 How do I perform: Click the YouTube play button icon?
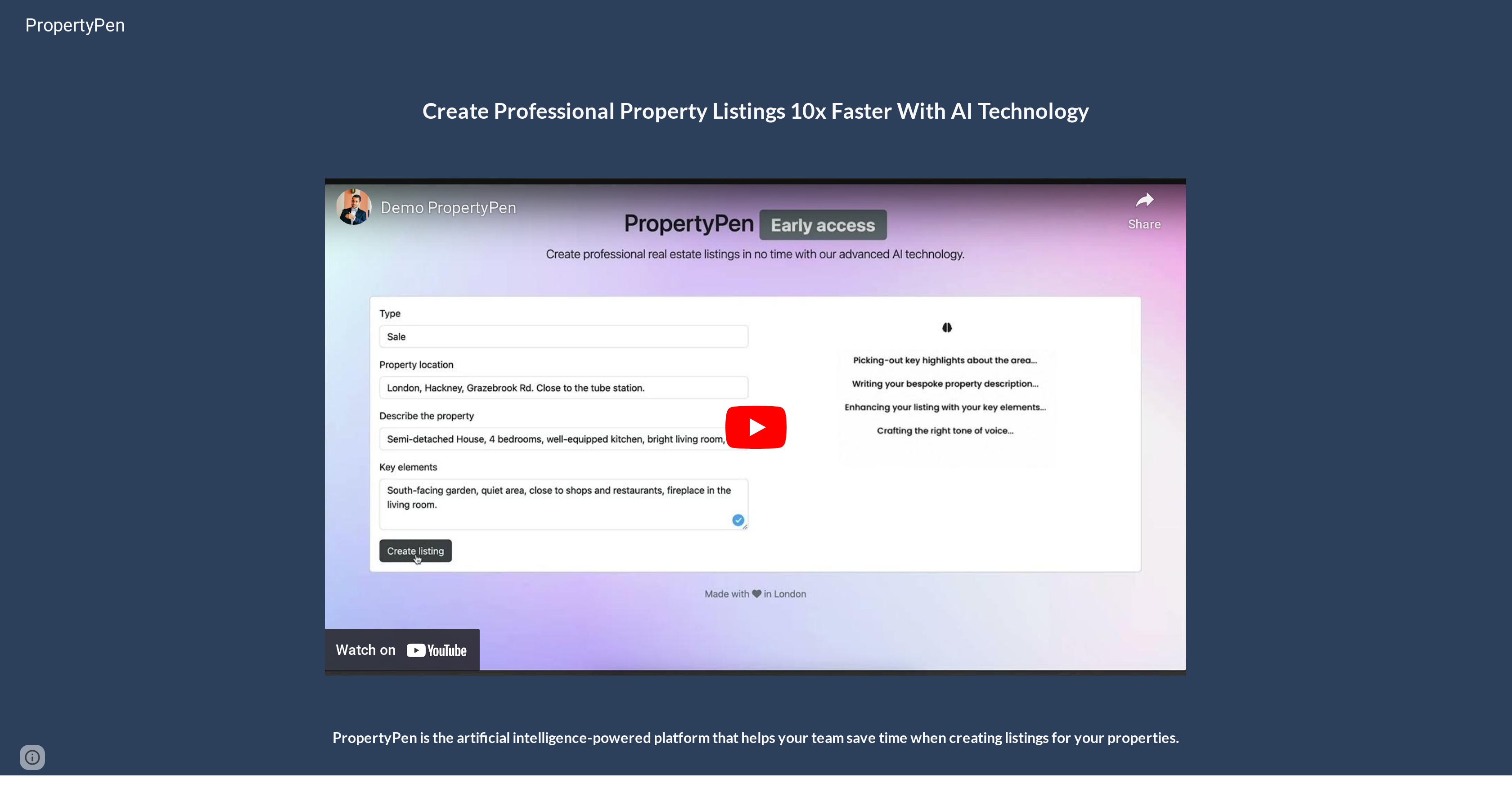[755, 426]
